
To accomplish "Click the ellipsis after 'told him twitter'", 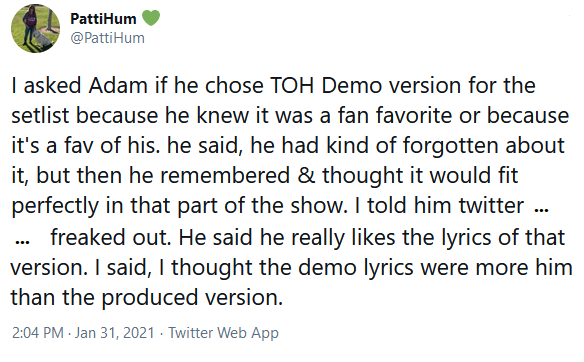I will tap(541, 210).
